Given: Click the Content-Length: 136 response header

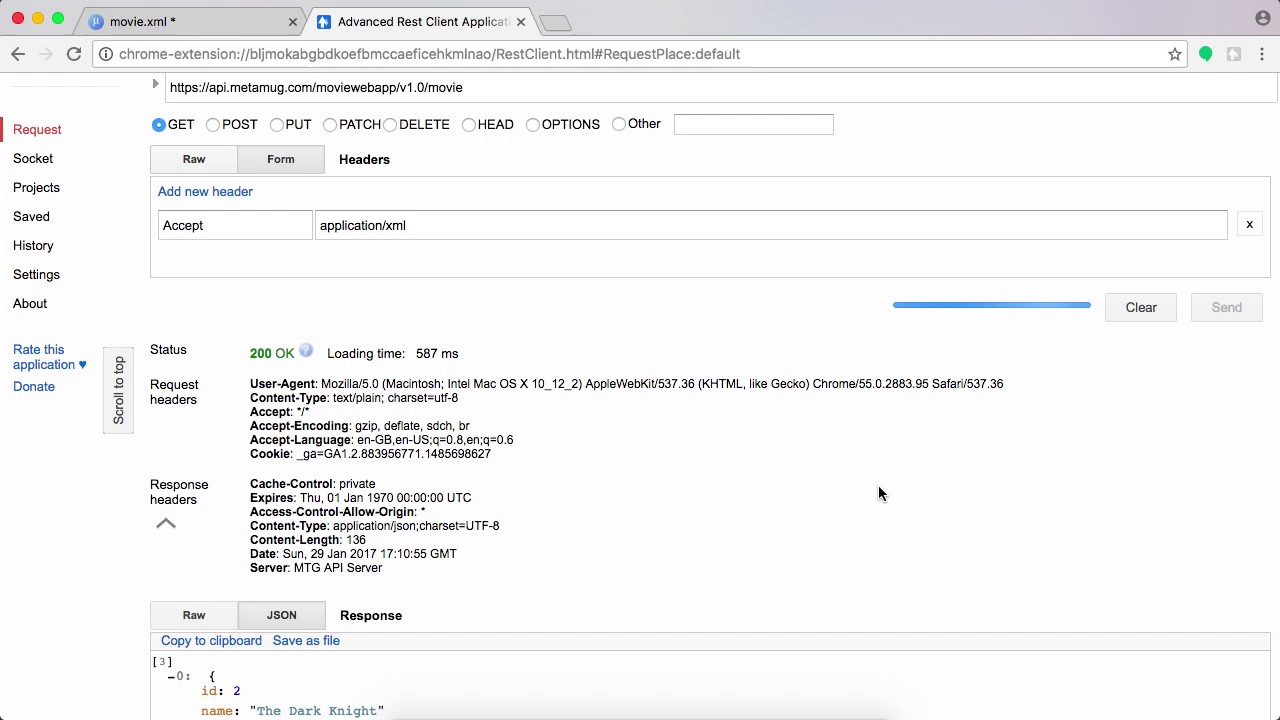Looking at the screenshot, I should [x=308, y=539].
